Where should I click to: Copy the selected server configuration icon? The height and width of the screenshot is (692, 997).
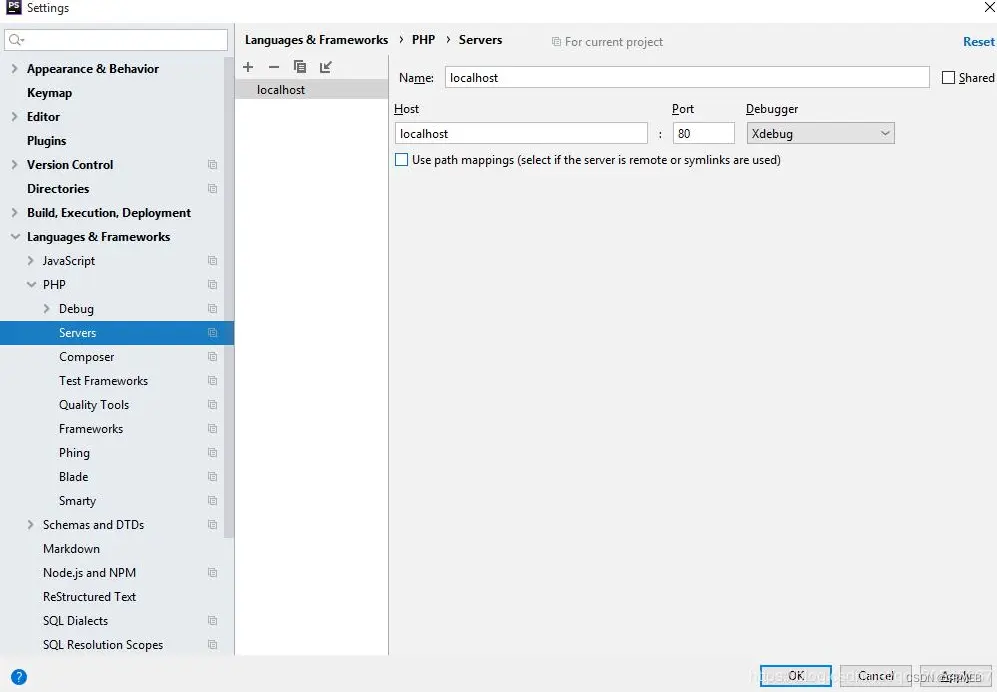click(x=299, y=67)
